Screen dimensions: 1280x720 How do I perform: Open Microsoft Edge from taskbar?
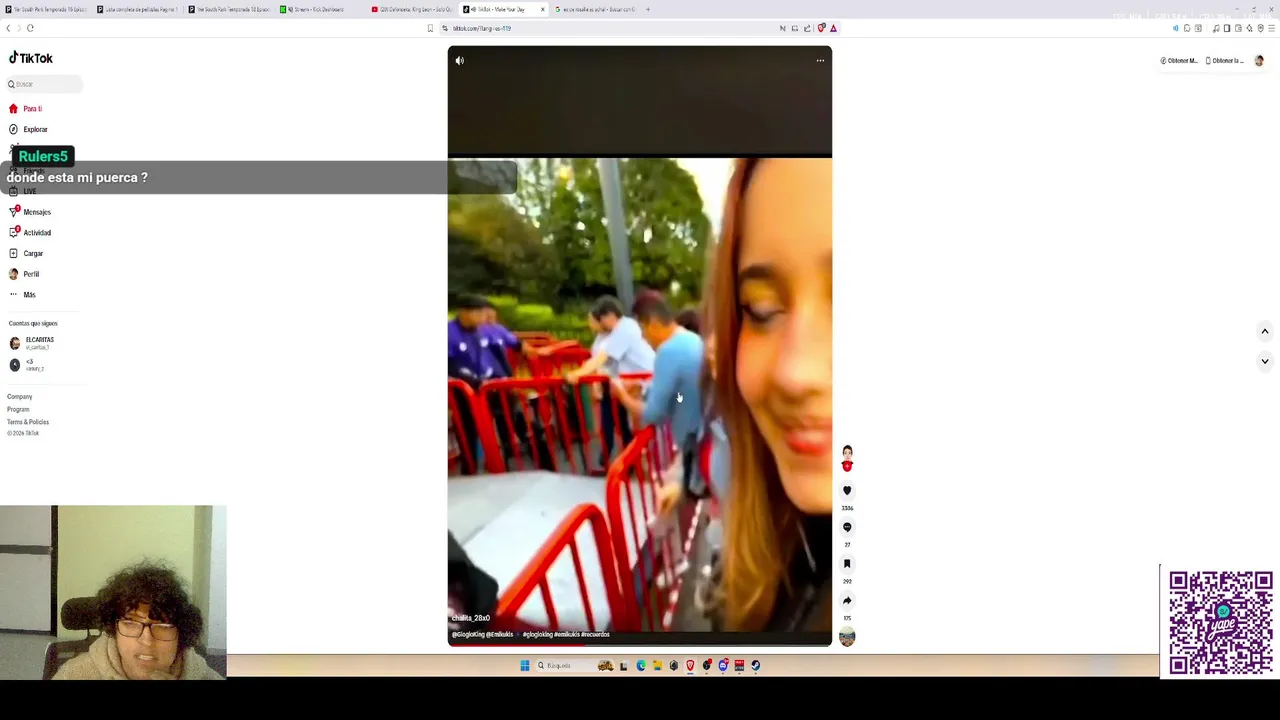tap(641, 665)
